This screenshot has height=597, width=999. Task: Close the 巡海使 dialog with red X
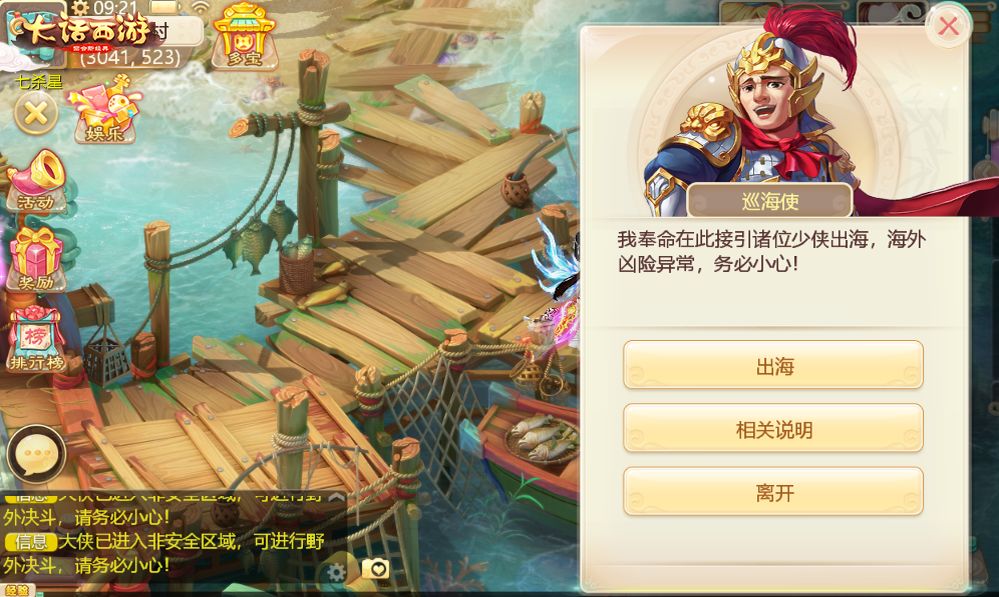pos(948,26)
